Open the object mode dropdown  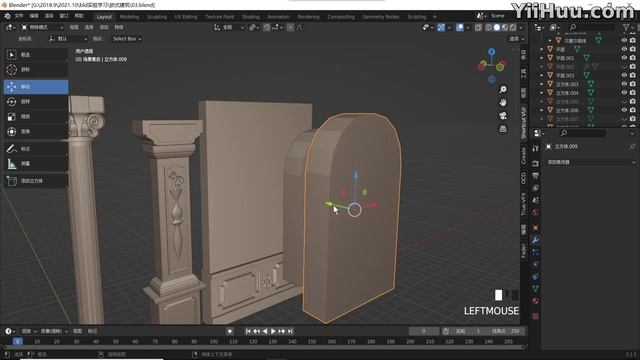click(x=42, y=27)
